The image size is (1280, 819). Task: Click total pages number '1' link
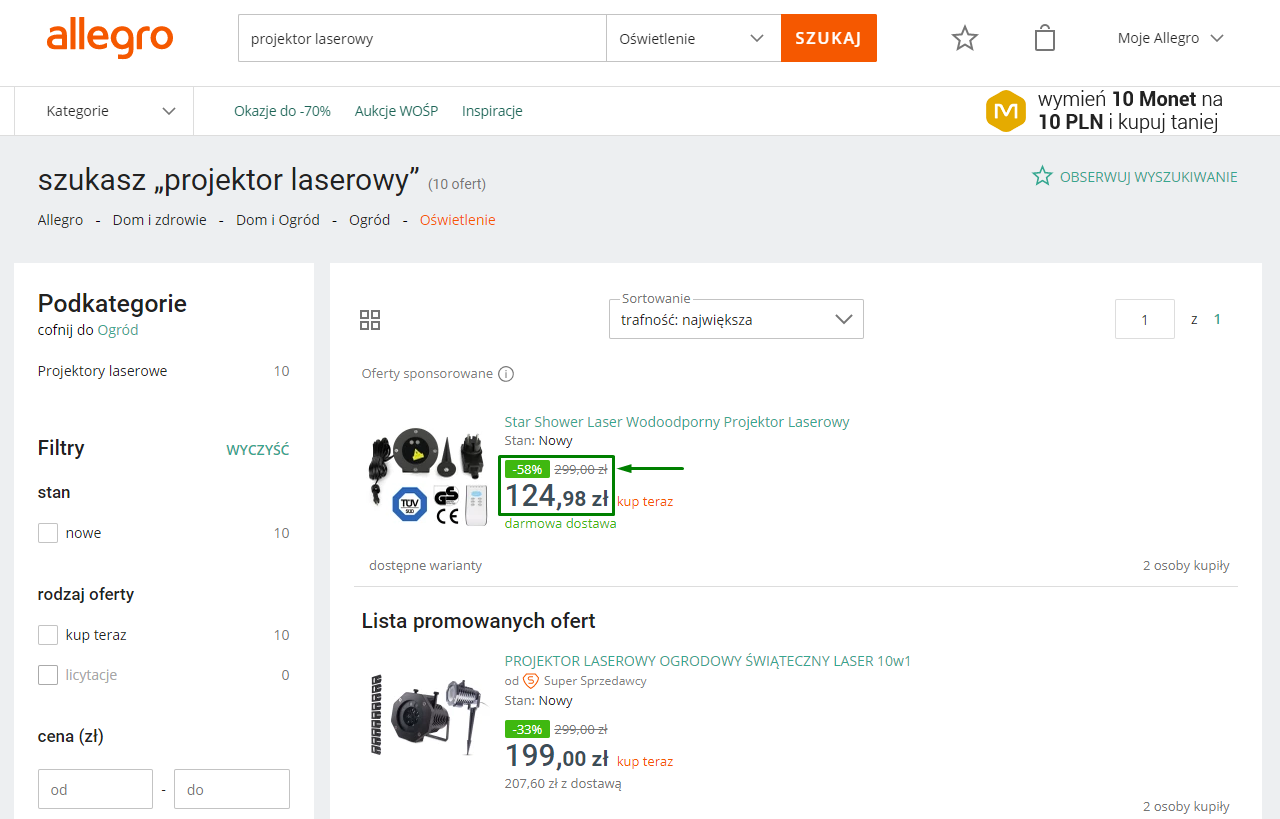point(1217,320)
